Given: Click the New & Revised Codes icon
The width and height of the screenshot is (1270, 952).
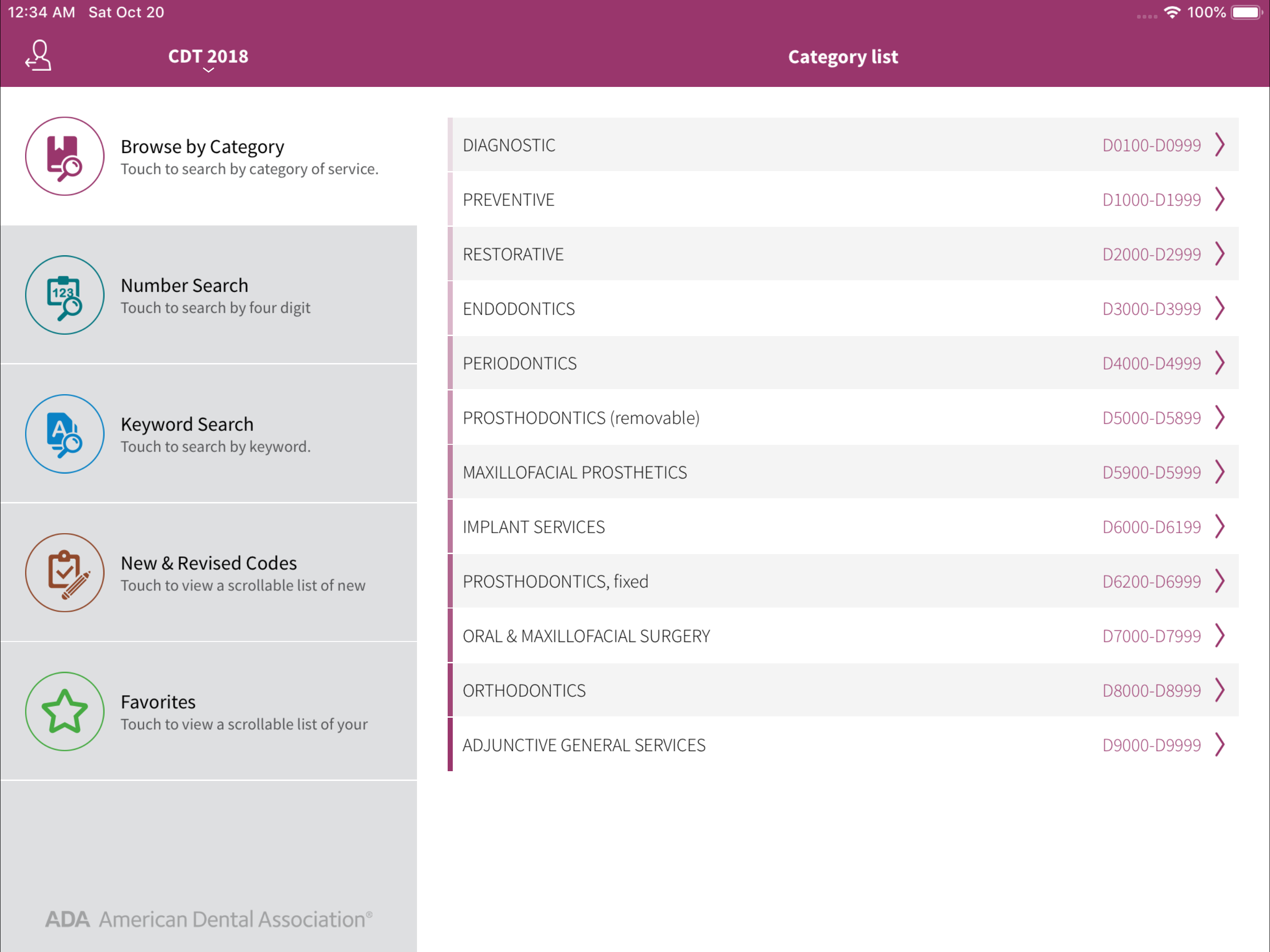Looking at the screenshot, I should click(x=65, y=573).
